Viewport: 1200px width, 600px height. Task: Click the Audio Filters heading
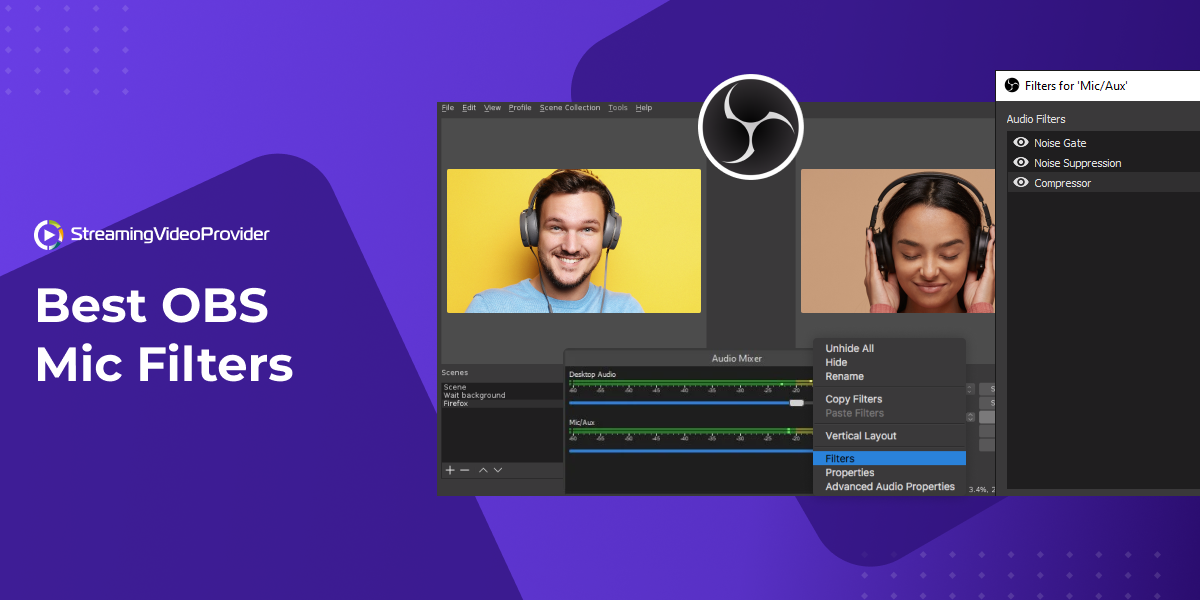(1036, 120)
